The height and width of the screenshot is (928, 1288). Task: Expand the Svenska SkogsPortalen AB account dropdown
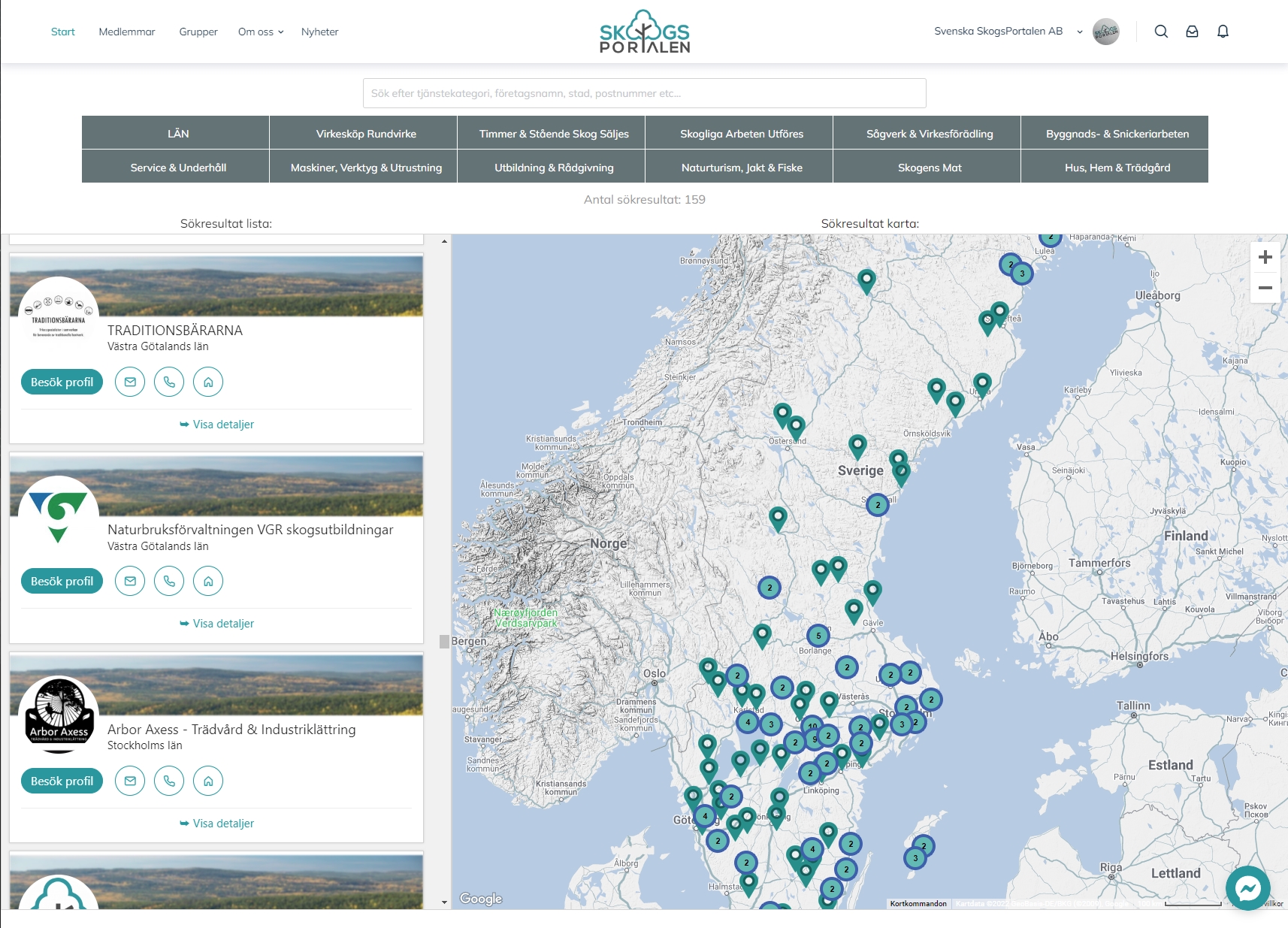click(1080, 32)
